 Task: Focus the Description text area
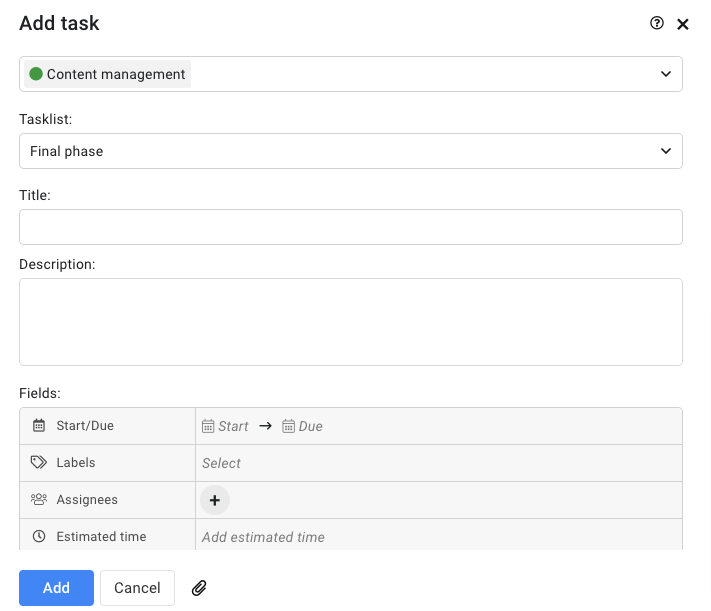click(351, 322)
